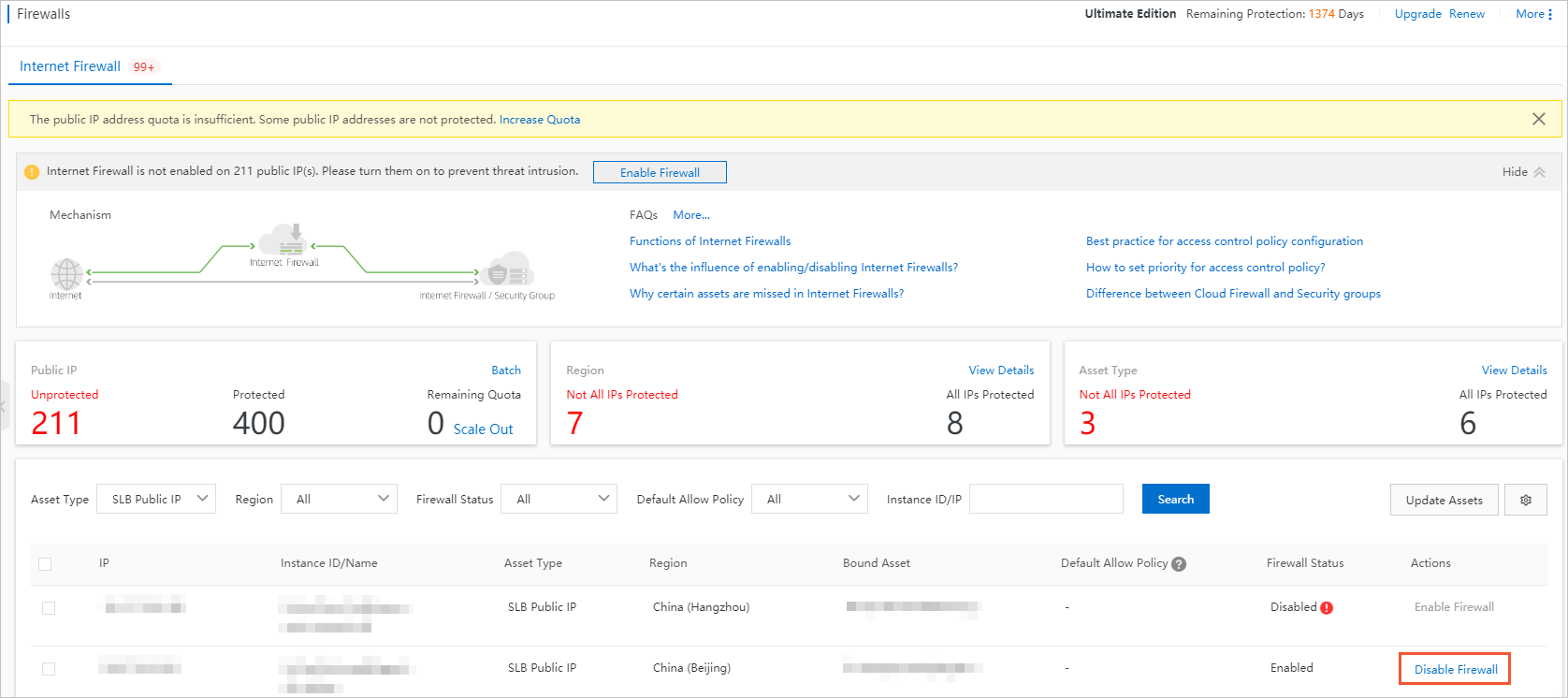Click View Details in the Region card
The width and height of the screenshot is (1568, 698).
pos(1001,371)
